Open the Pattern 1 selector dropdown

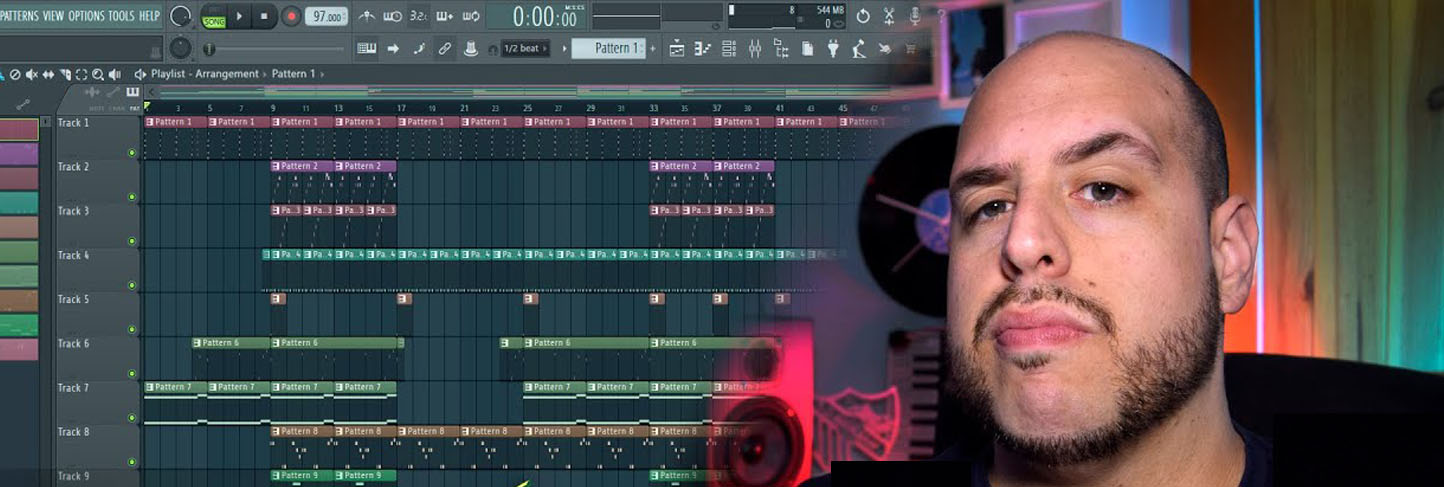click(608, 48)
